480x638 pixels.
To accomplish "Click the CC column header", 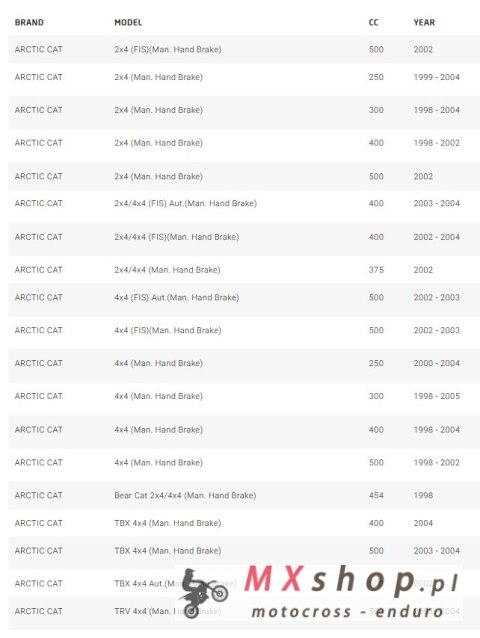I will click(373, 22).
